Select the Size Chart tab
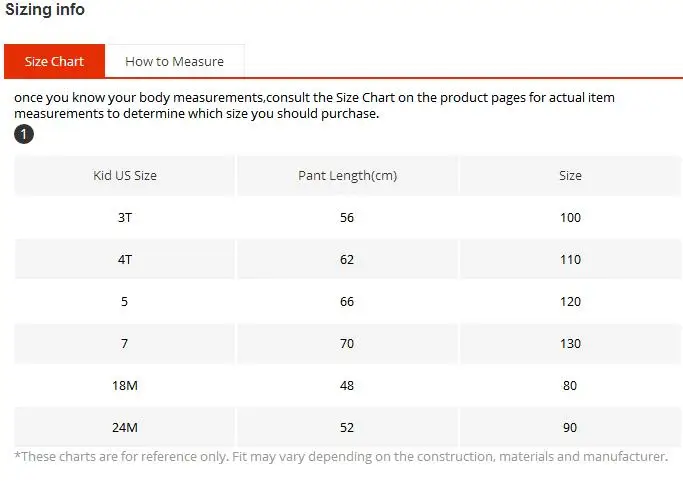 click(x=54, y=61)
